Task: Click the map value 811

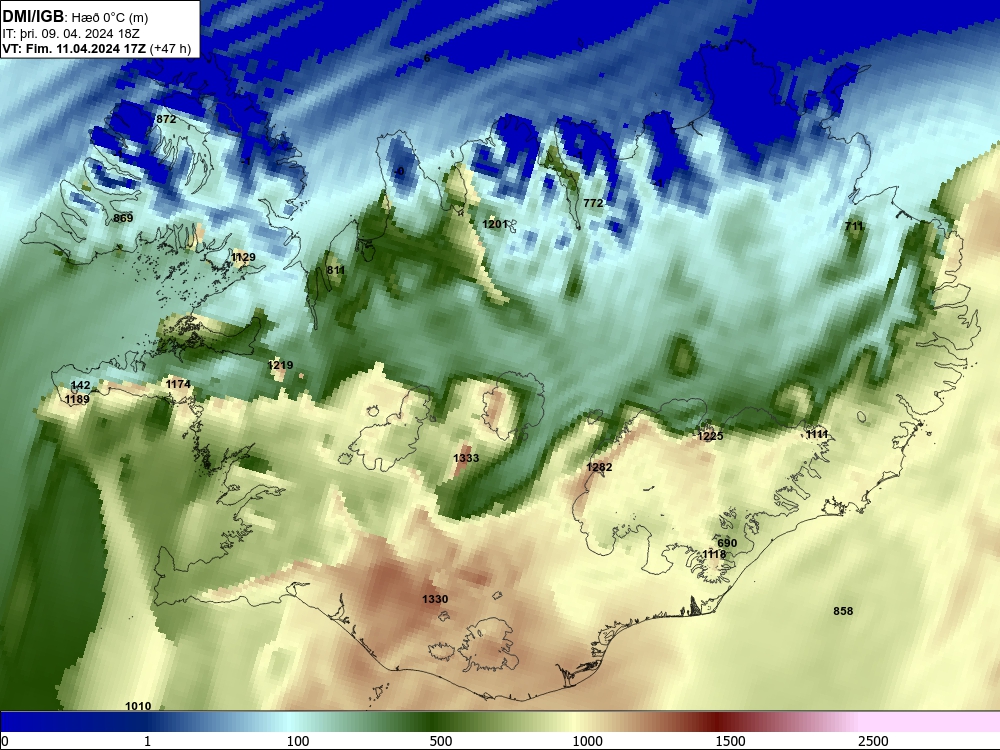Action: tap(336, 270)
